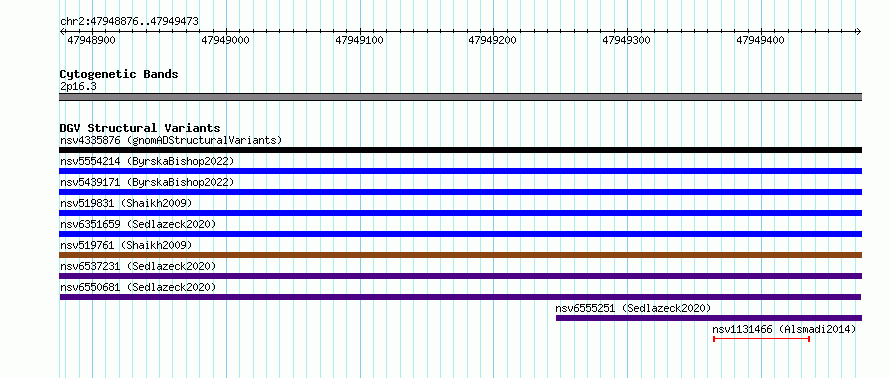
Task: Select the brown nsv519761 variant bar
Action: click(x=460, y=255)
